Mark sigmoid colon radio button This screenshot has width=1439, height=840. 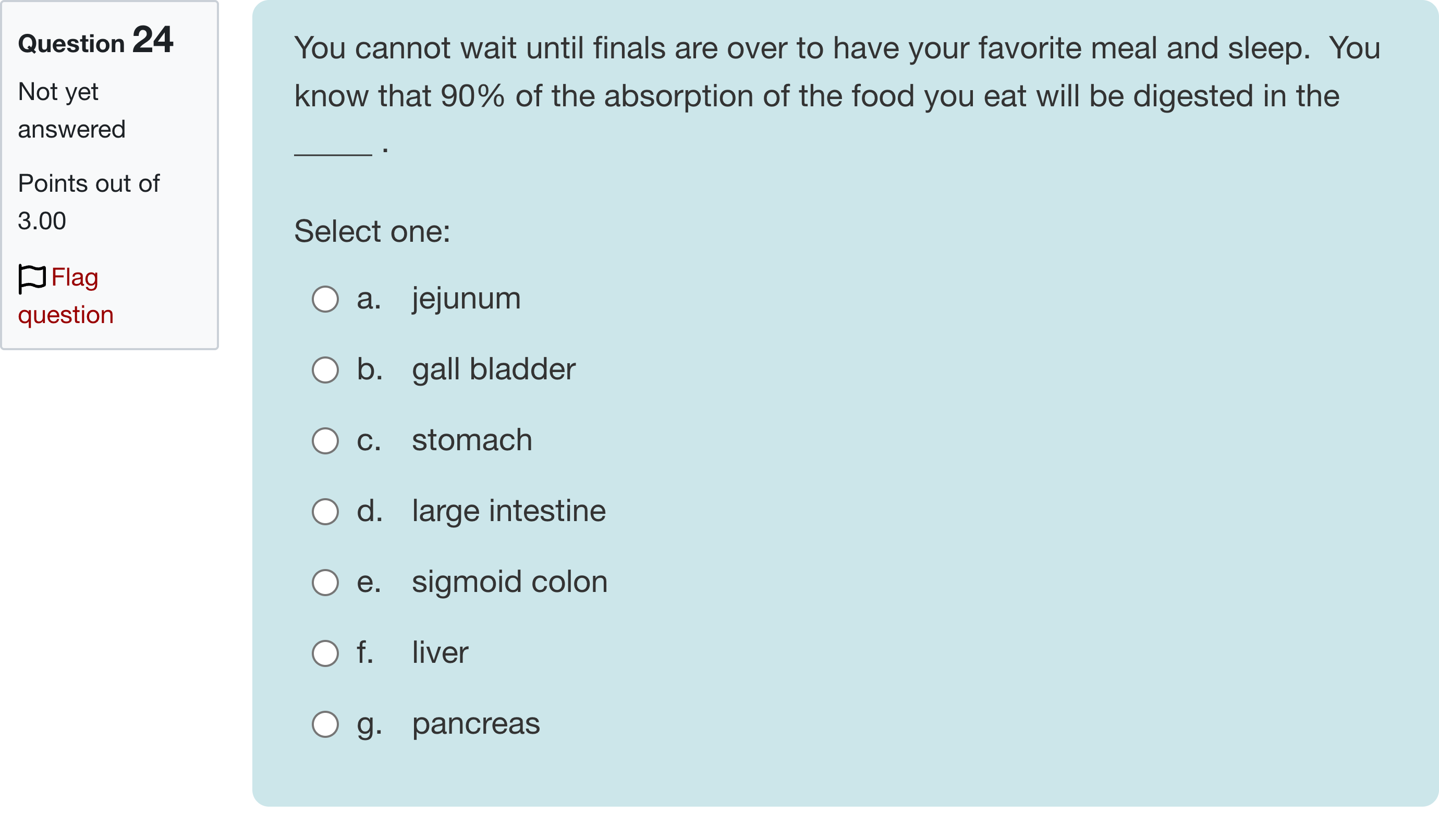(325, 582)
